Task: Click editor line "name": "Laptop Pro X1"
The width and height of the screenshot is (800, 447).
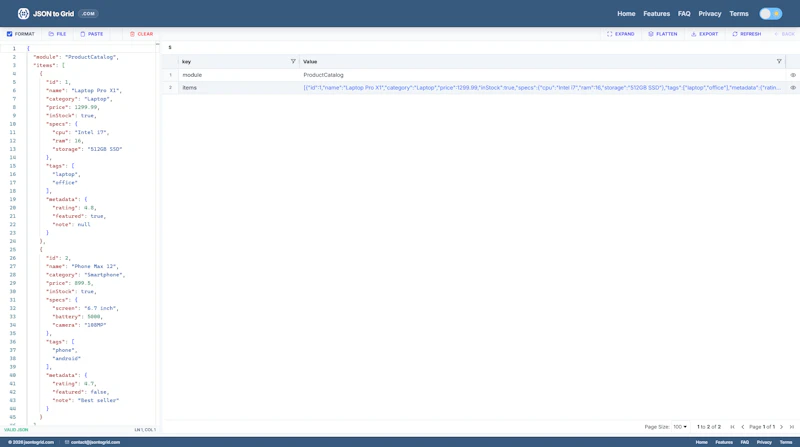Action: point(84,91)
